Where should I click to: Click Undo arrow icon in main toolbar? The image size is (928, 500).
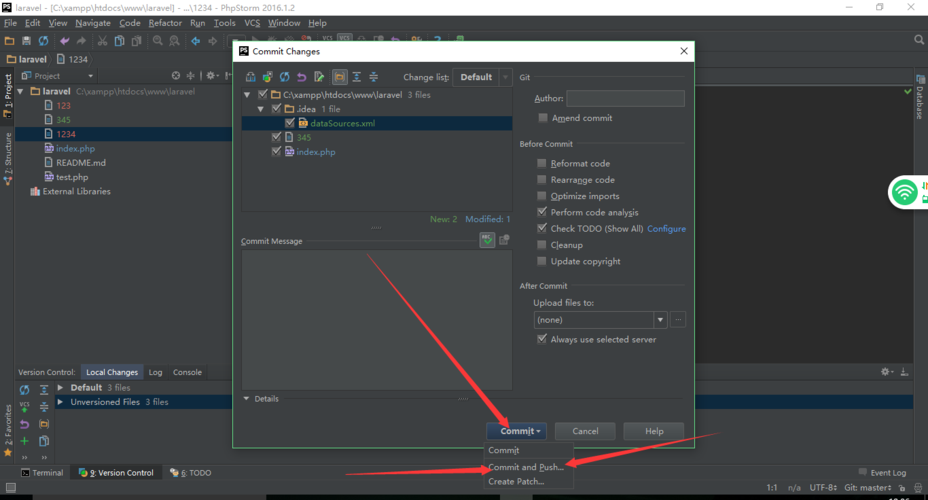[64, 41]
